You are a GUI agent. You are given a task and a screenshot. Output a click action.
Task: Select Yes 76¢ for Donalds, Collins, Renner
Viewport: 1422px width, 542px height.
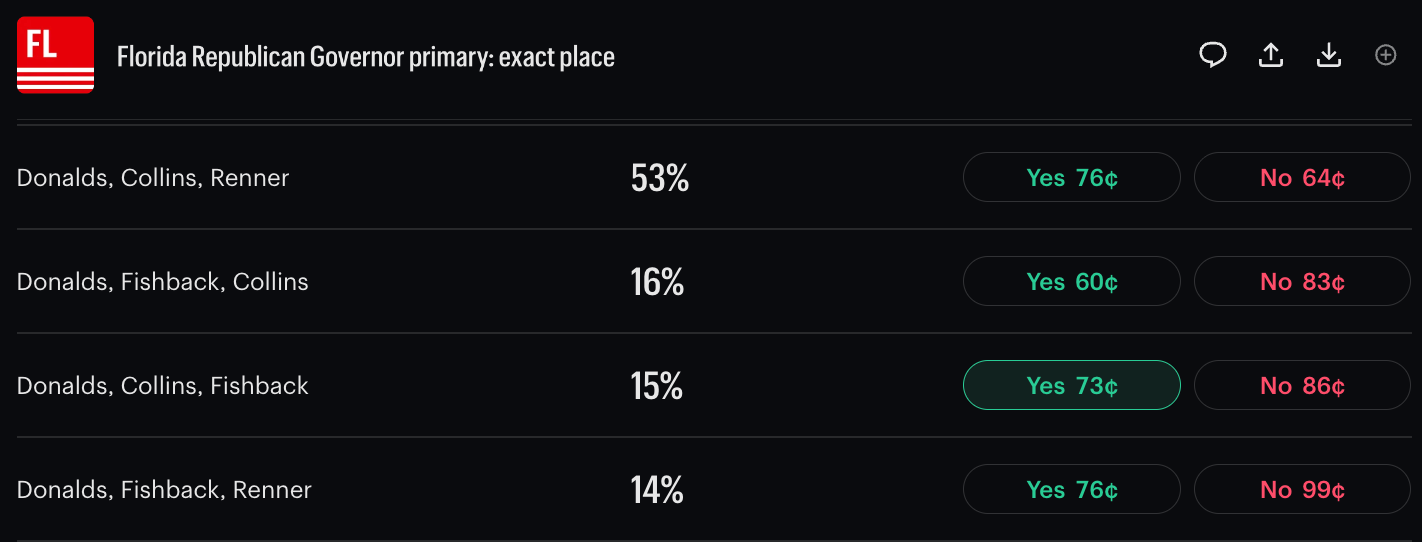point(1072,178)
